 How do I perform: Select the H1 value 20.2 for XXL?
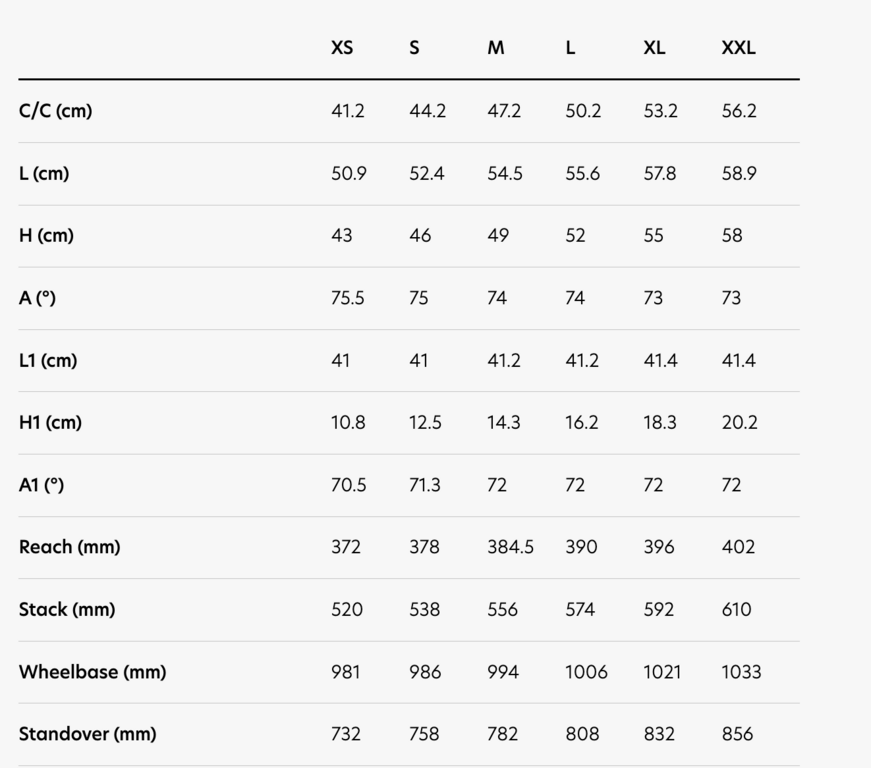click(739, 423)
